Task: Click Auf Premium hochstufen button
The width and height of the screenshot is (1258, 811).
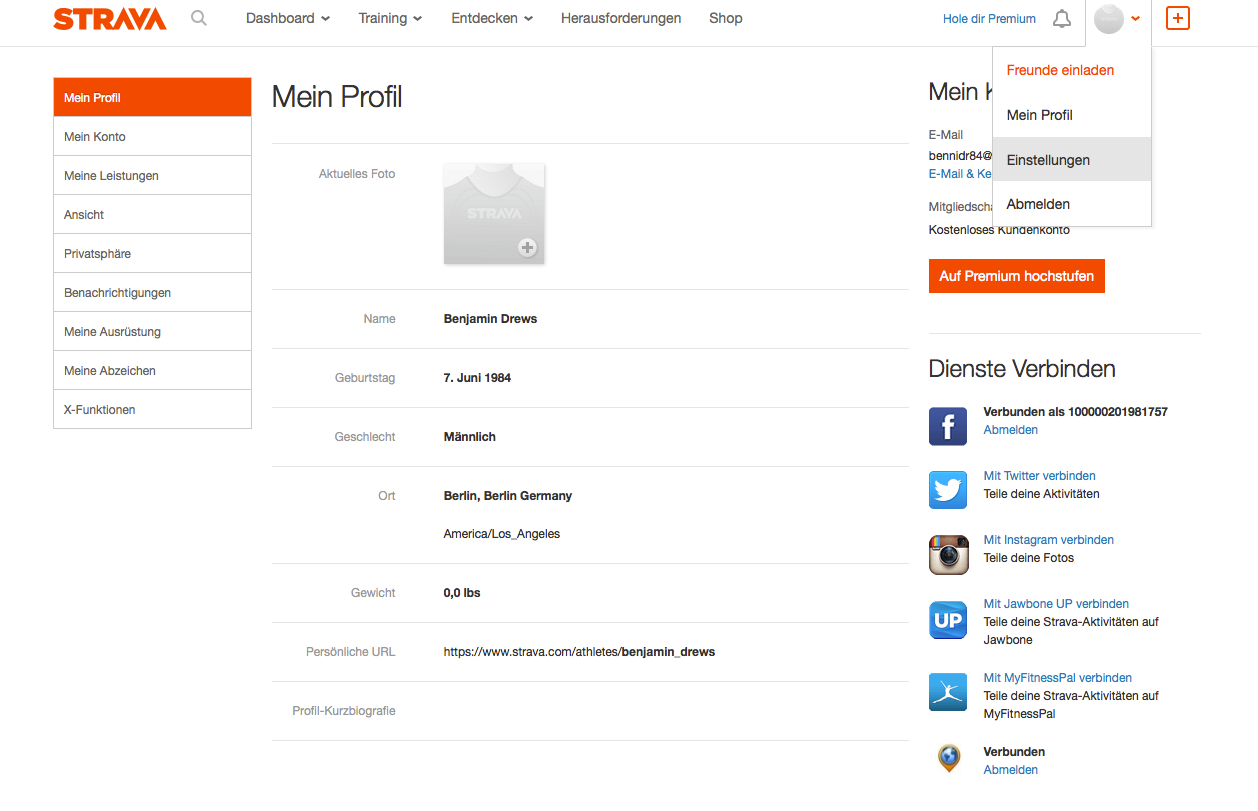Action: coord(1016,276)
